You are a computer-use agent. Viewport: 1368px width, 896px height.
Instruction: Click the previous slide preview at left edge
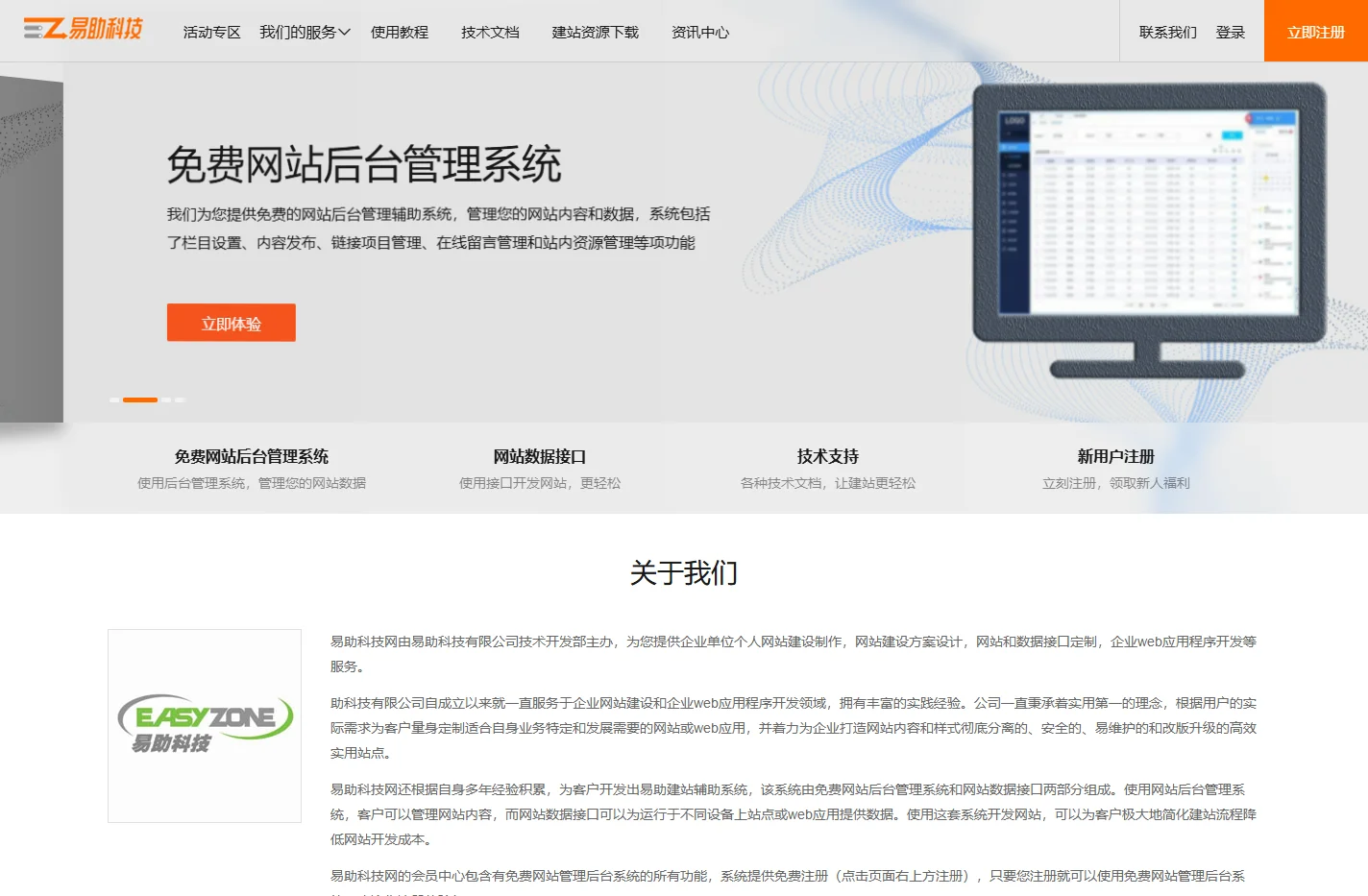[32, 250]
